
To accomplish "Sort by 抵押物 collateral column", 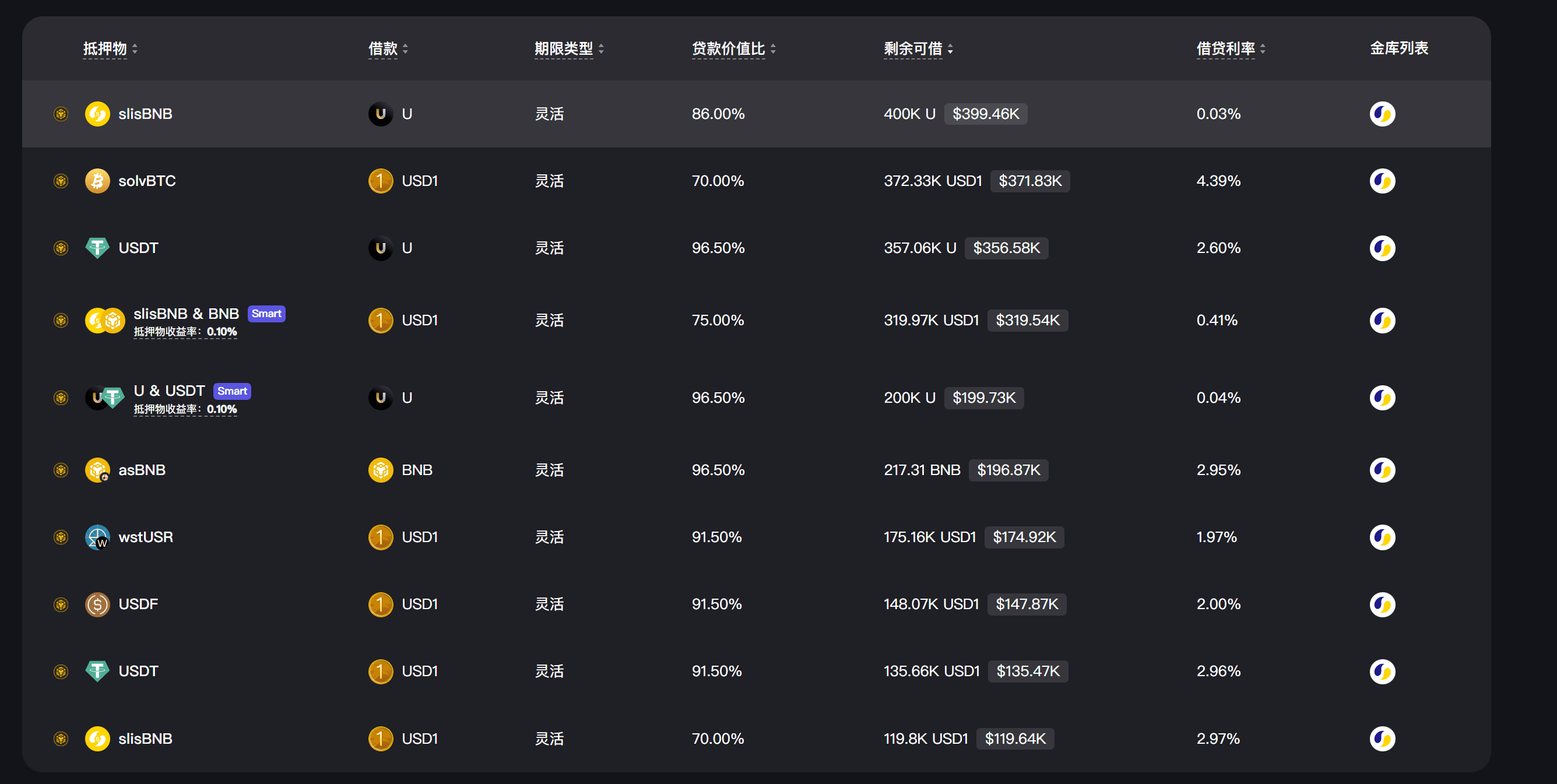I will (110, 48).
